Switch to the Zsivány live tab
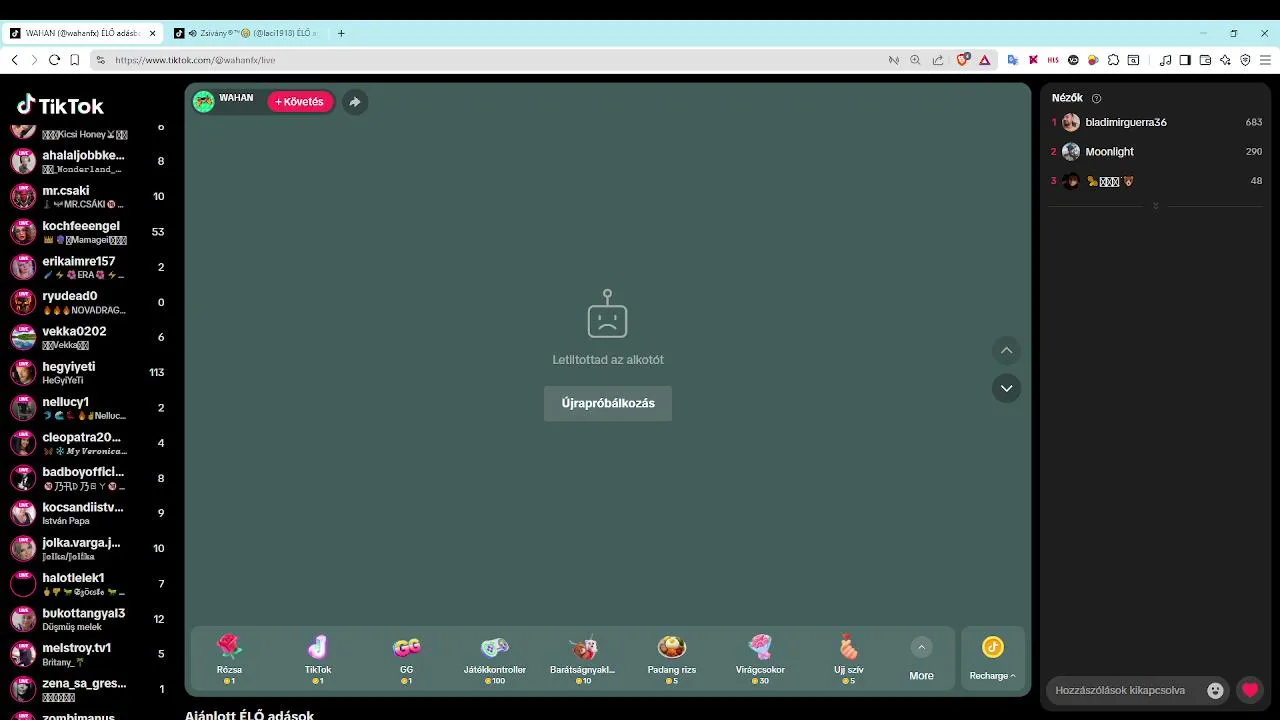This screenshot has width=1280, height=720. pyautogui.click(x=246, y=33)
